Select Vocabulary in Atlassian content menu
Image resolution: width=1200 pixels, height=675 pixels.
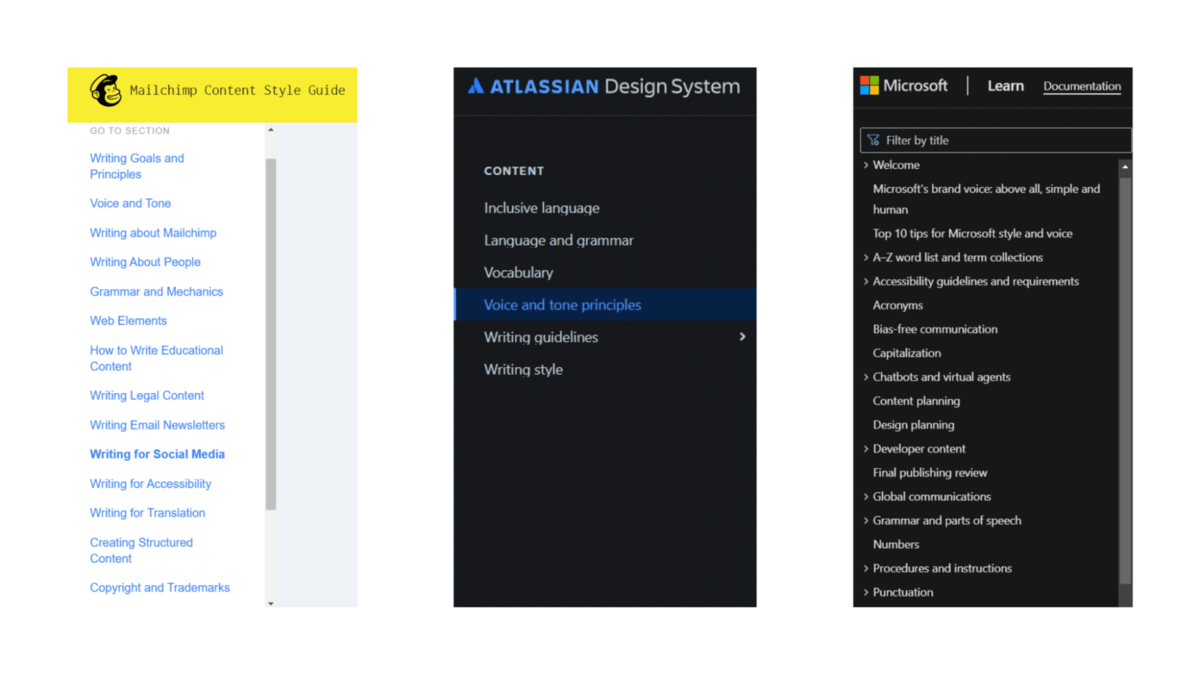(518, 272)
